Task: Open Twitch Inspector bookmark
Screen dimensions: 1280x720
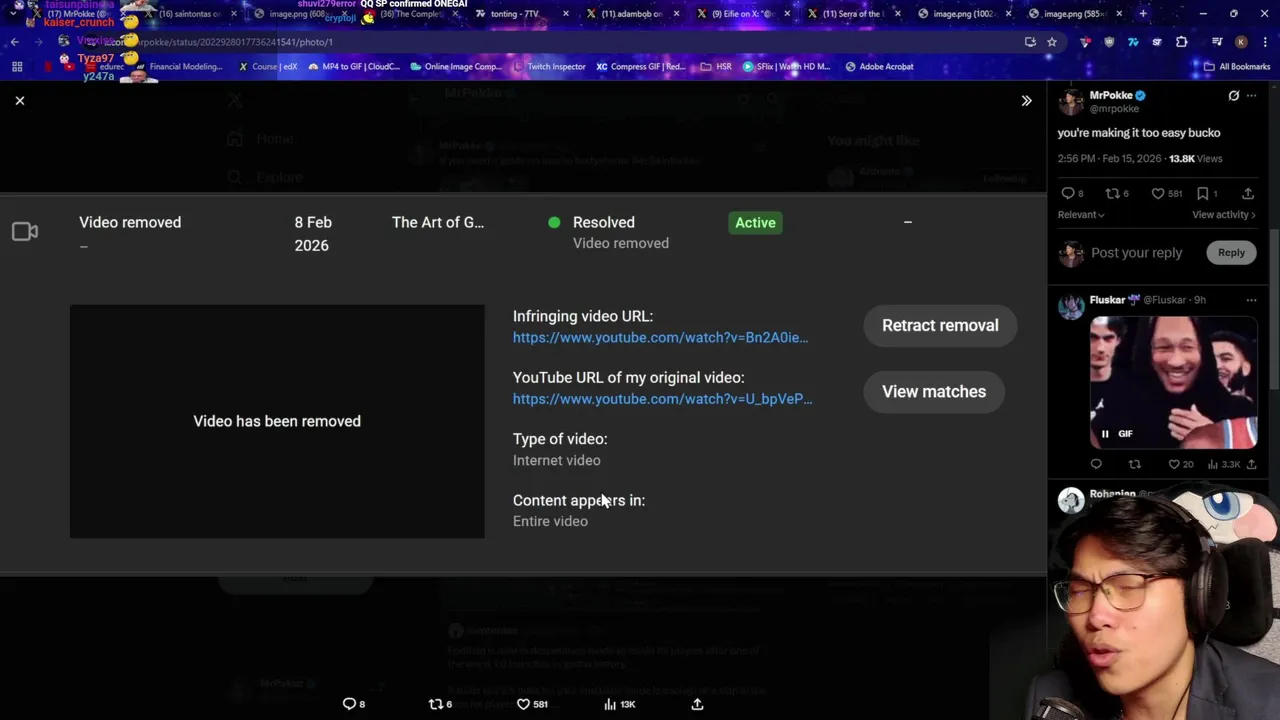Action: 549,67
